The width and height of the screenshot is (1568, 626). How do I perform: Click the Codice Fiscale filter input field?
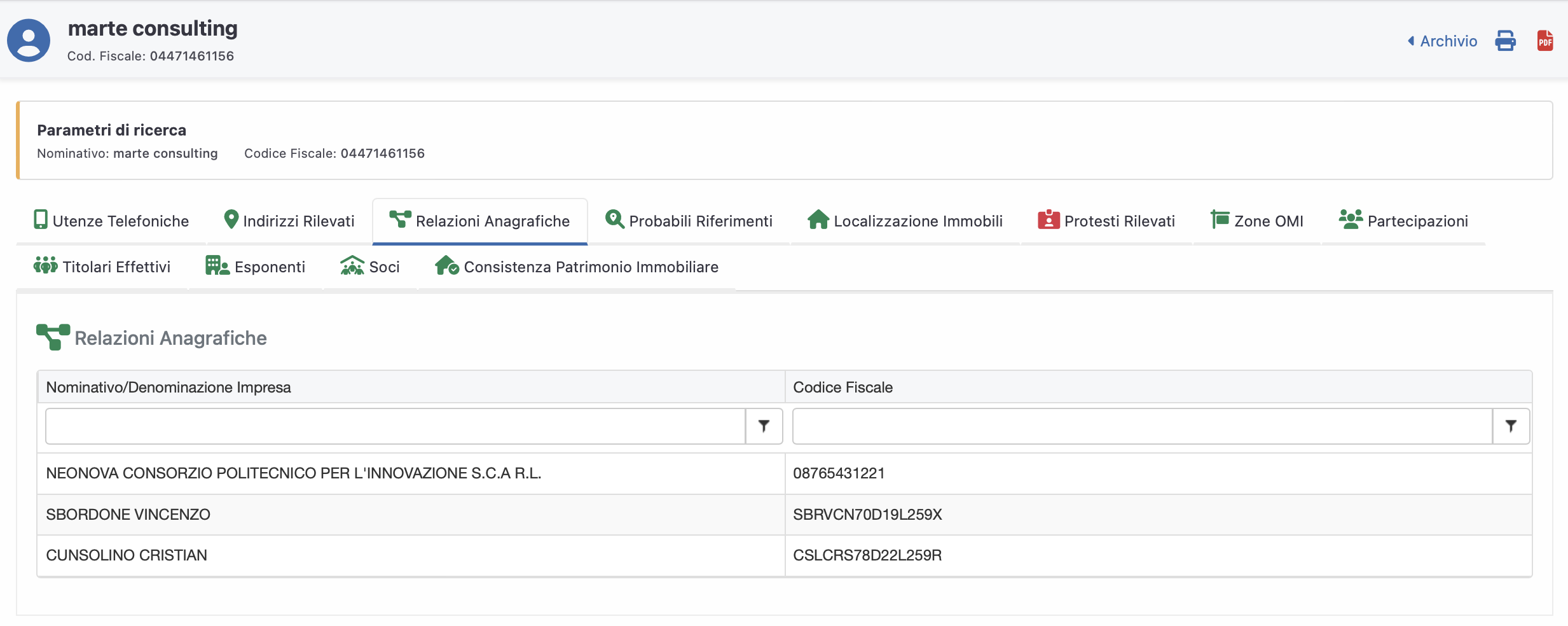(x=1142, y=426)
